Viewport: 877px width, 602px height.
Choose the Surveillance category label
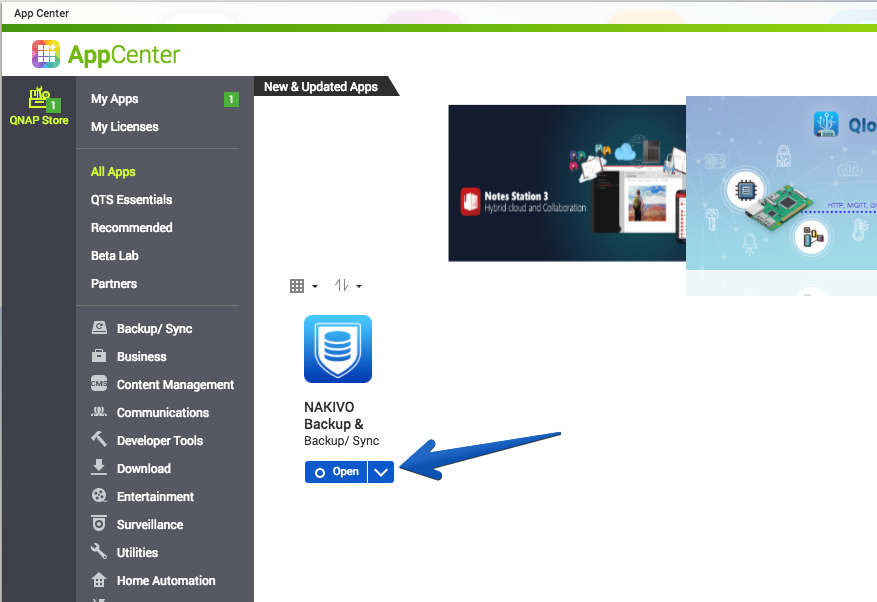click(x=150, y=525)
